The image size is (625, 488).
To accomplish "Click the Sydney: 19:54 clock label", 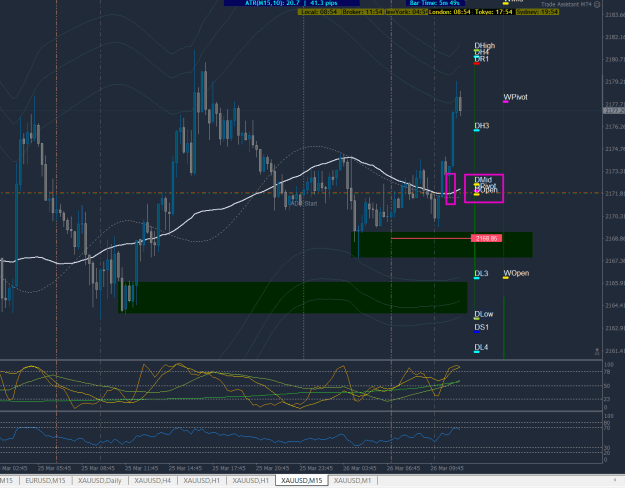I will [537, 12].
